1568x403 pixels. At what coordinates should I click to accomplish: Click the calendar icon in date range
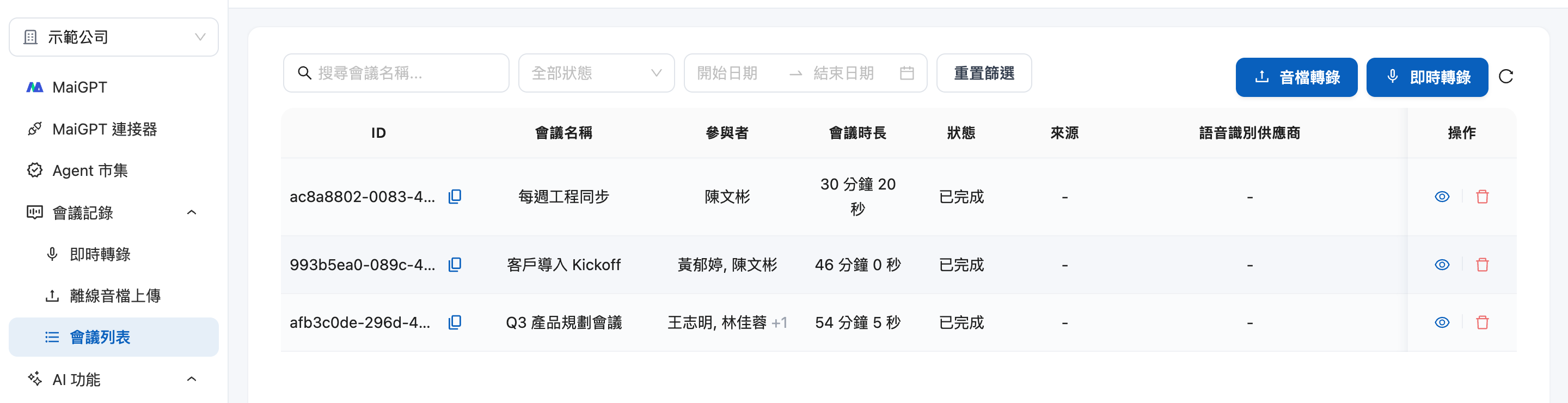[907, 73]
